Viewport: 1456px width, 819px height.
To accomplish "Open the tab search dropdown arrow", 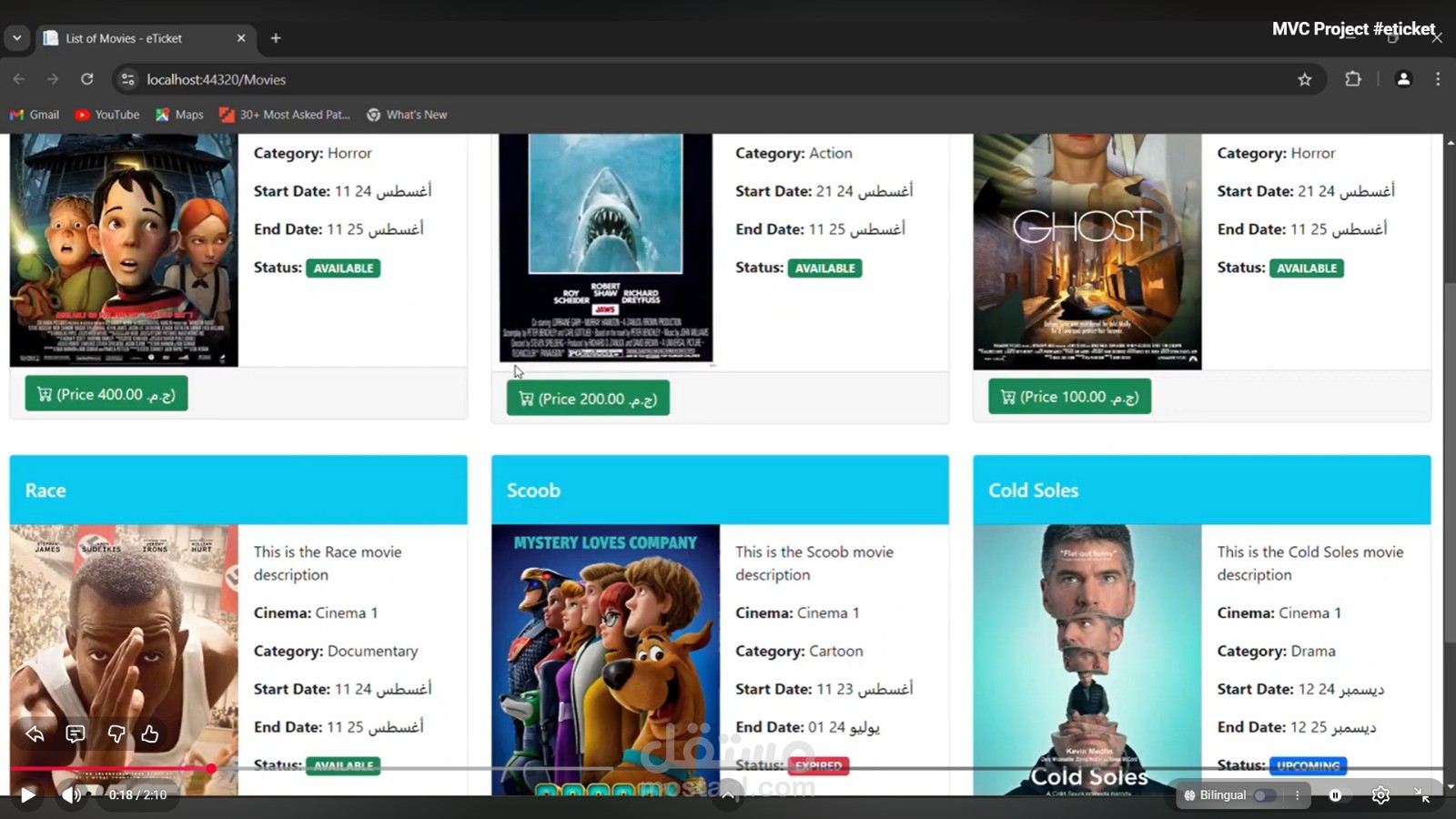I will pos(16,38).
